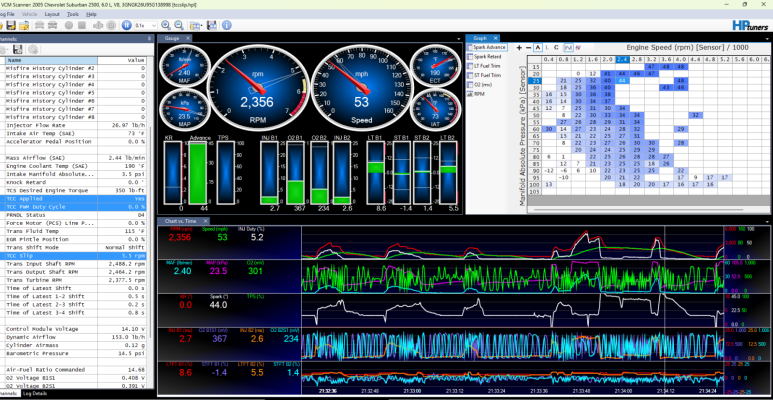Click the engine controls toolbar icon

(98, 25)
